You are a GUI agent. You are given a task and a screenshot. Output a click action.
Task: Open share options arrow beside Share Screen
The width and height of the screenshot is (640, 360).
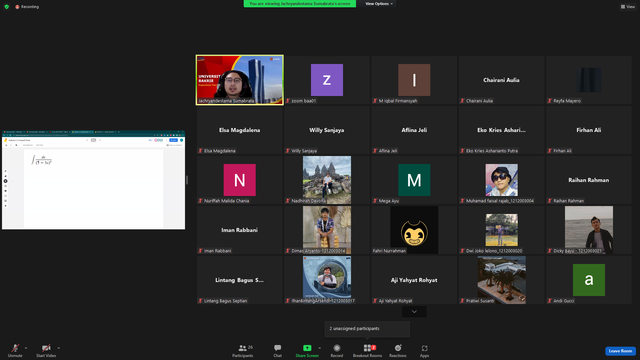tap(320, 348)
